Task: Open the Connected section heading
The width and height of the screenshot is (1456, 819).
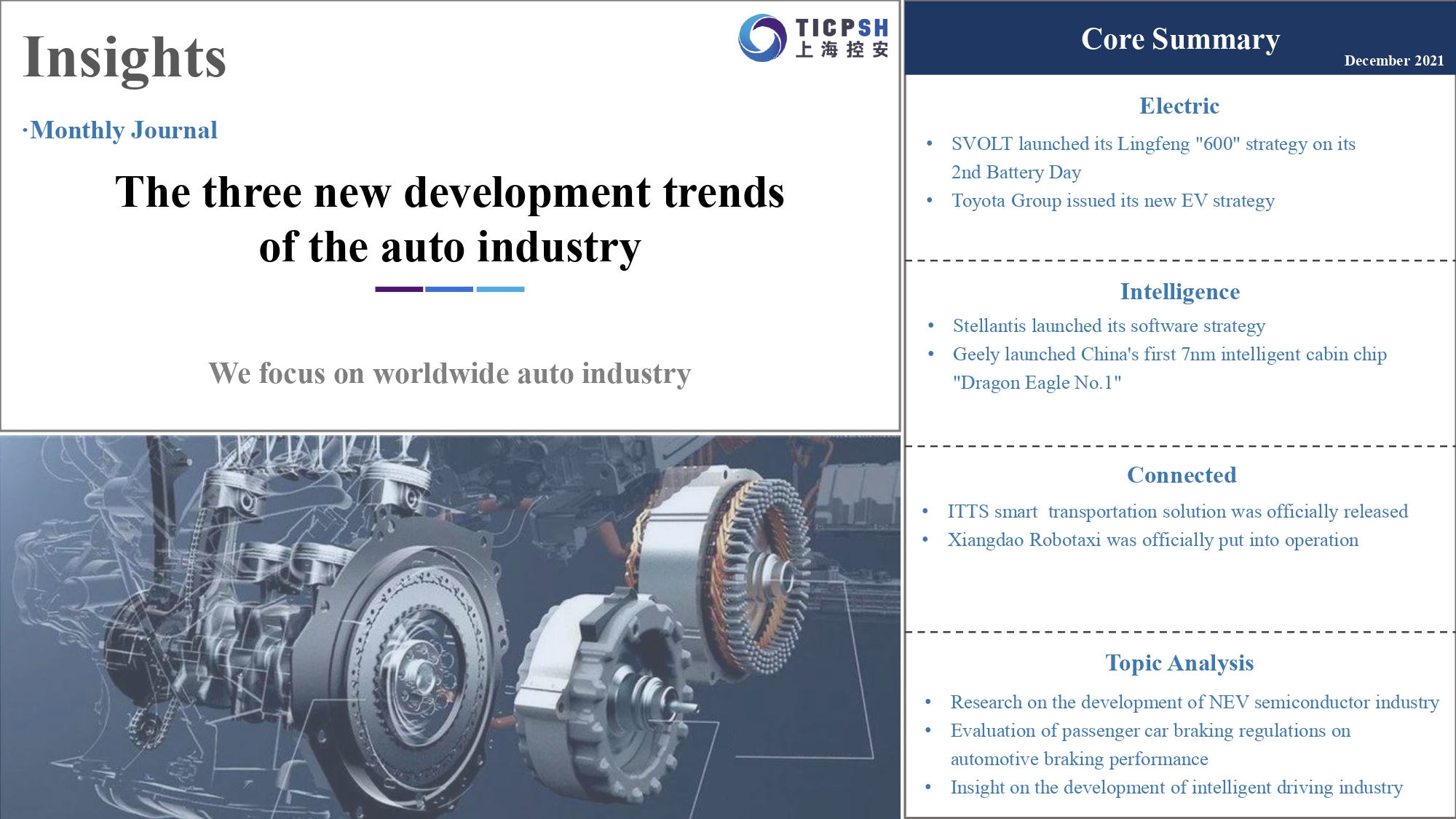Action: click(1181, 475)
